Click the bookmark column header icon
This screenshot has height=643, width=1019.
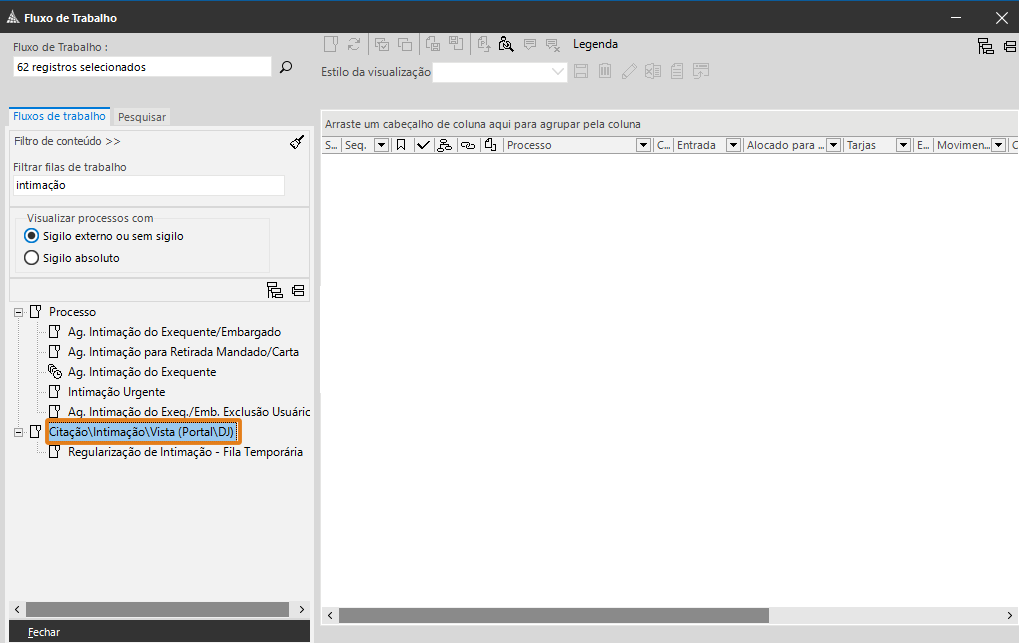pos(401,145)
